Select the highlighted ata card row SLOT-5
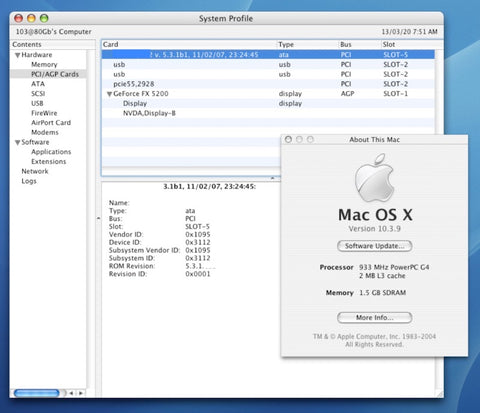 pos(268,55)
